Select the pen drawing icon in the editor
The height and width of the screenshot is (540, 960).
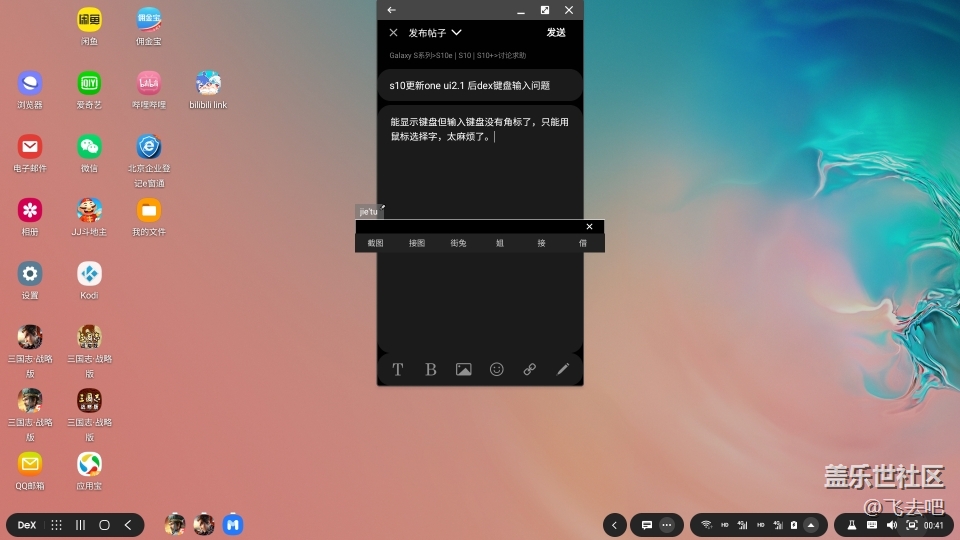563,369
